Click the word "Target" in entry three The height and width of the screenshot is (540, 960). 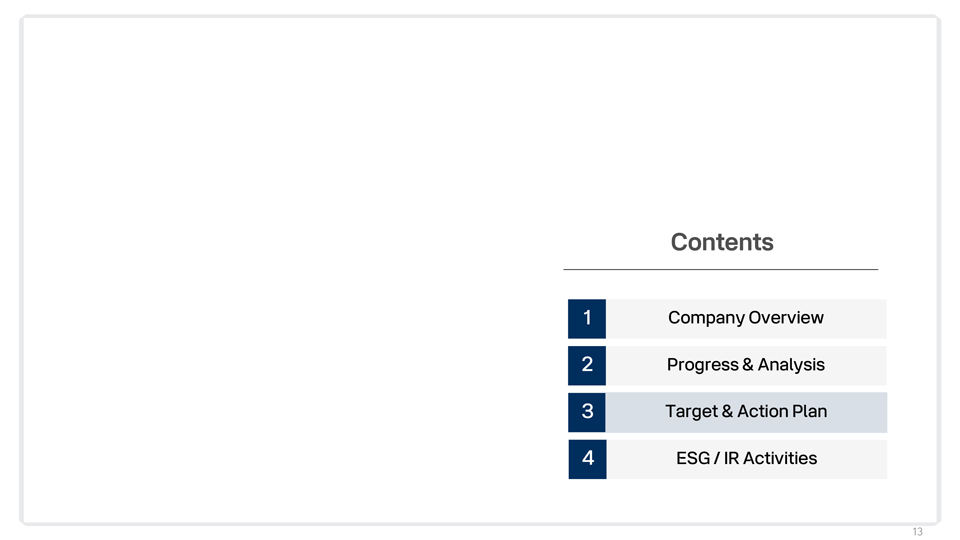tap(691, 412)
